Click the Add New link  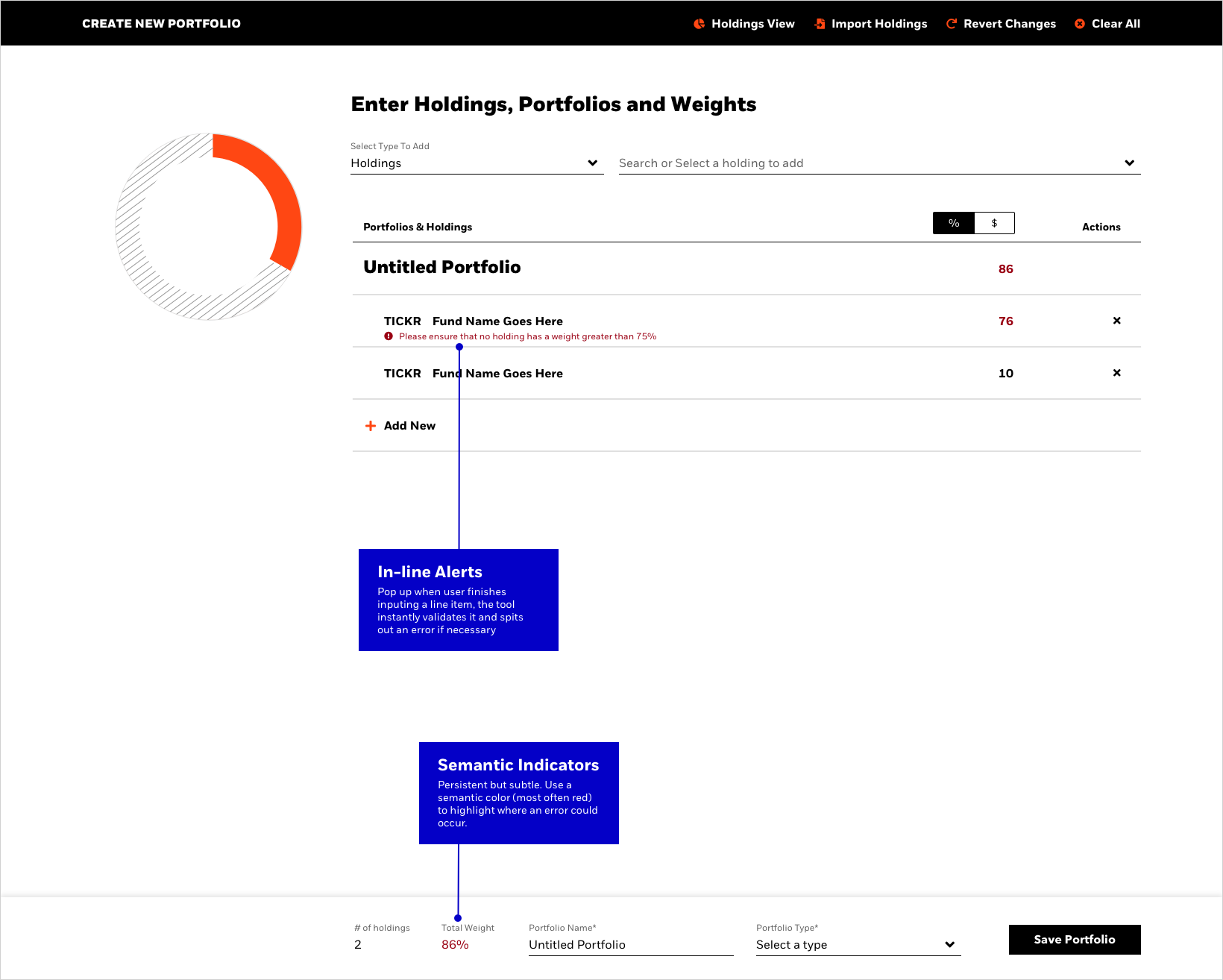click(x=409, y=426)
